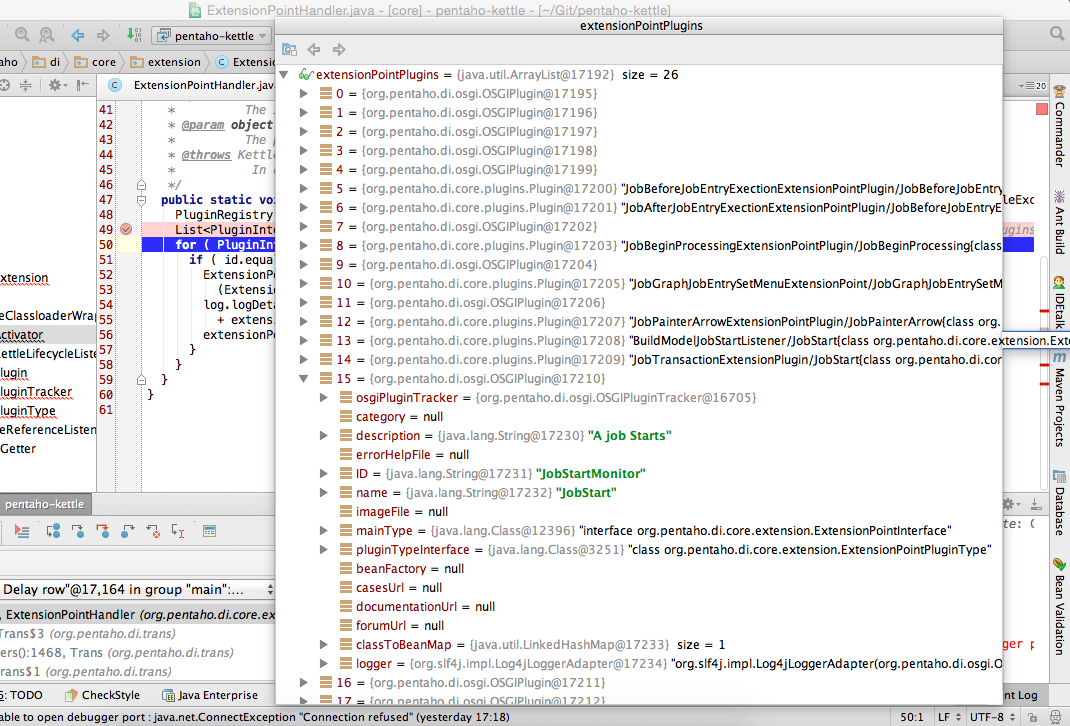The height and width of the screenshot is (726, 1070).
Task: Select the pluginTypeInterface field row
Action: [x=639, y=550]
